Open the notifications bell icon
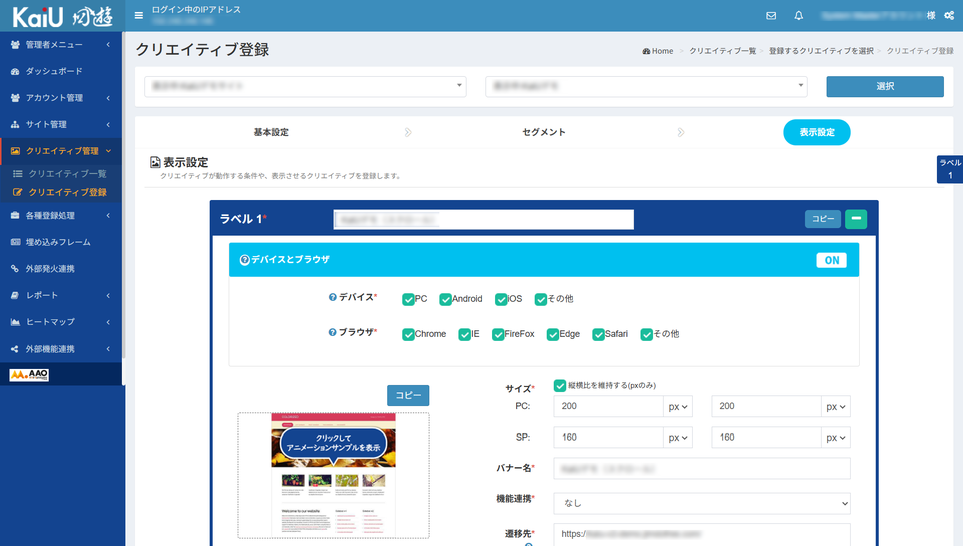The width and height of the screenshot is (963, 546). pos(798,15)
